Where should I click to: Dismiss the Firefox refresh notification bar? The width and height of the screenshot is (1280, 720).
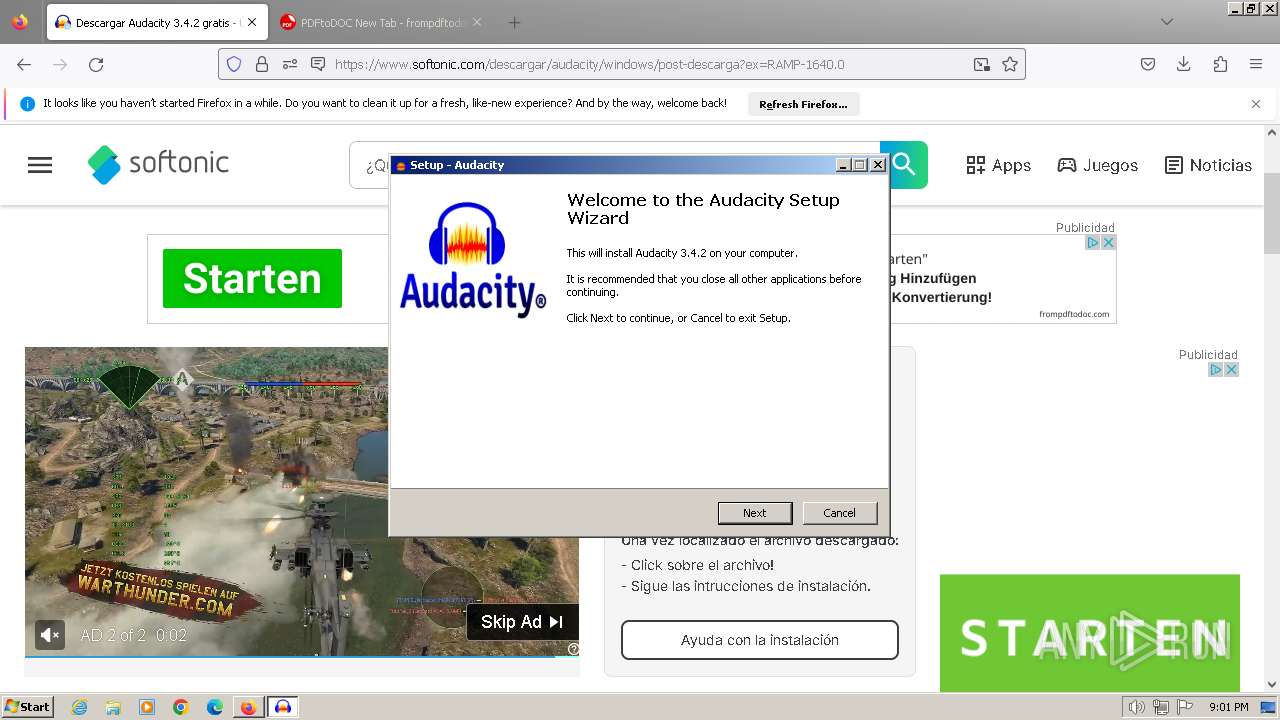click(x=1256, y=103)
